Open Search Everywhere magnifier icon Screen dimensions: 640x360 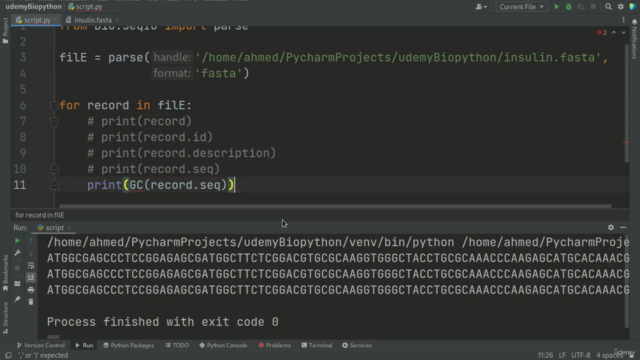608,7
